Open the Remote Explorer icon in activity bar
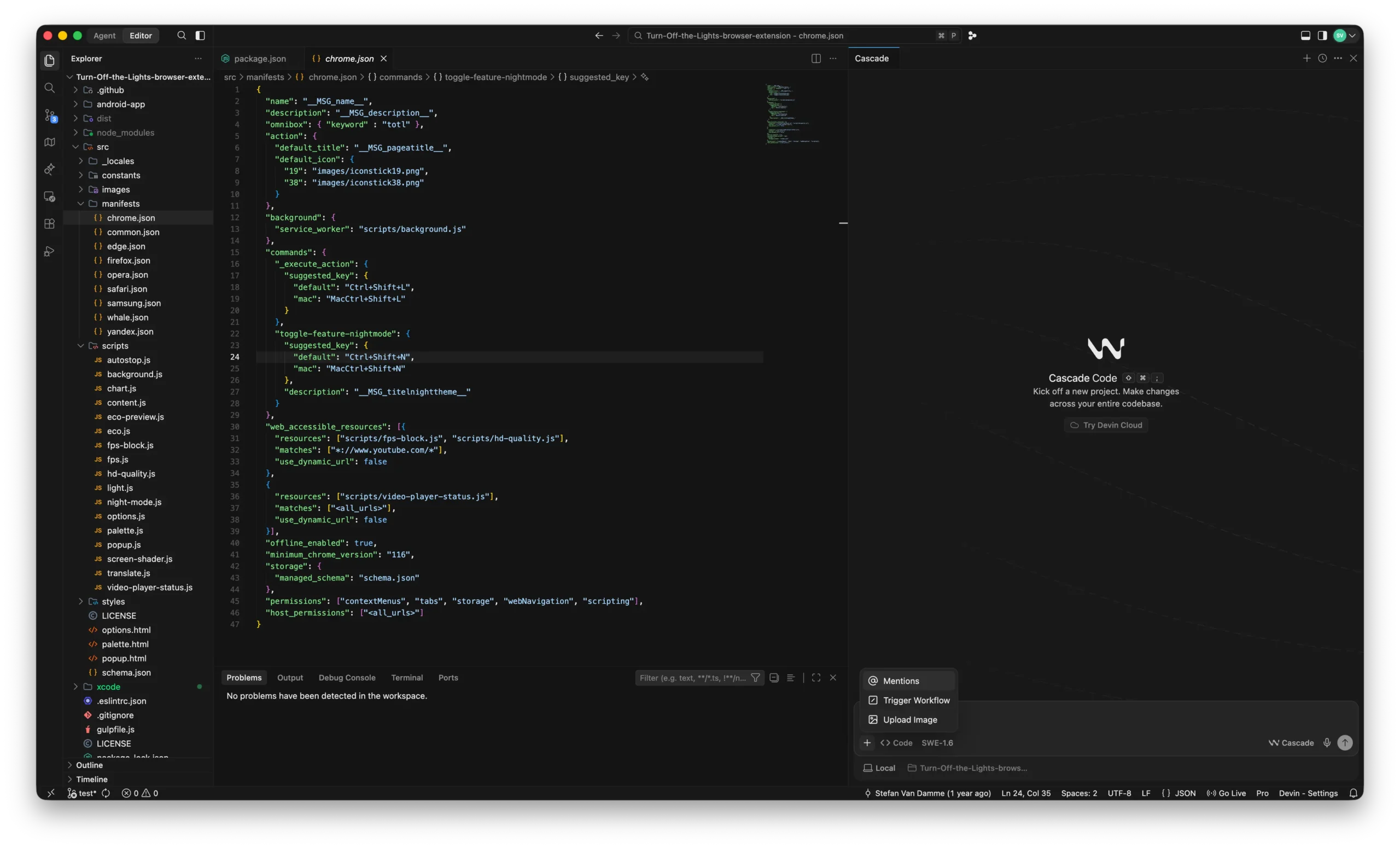Image resolution: width=1400 pixels, height=848 pixels. pyautogui.click(x=49, y=196)
